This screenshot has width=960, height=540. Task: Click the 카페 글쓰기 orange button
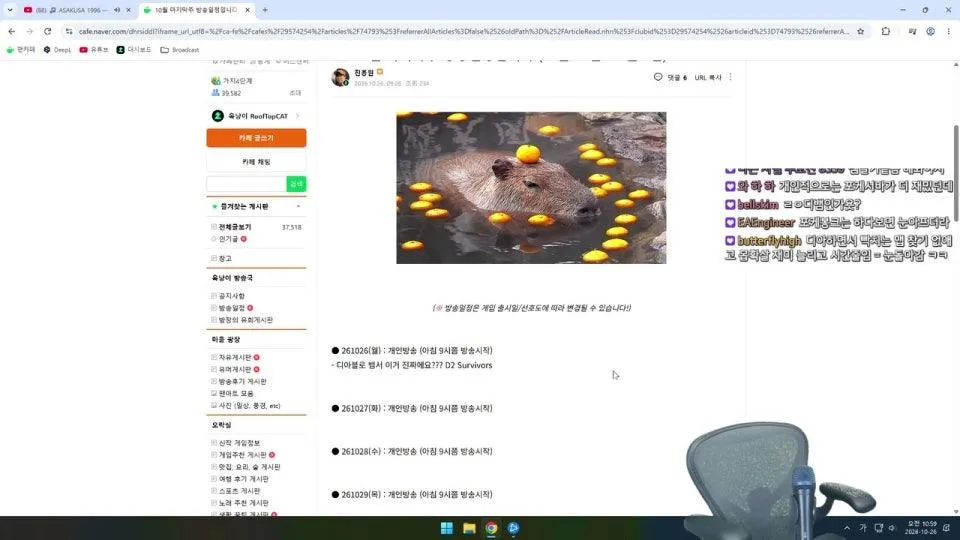256,138
